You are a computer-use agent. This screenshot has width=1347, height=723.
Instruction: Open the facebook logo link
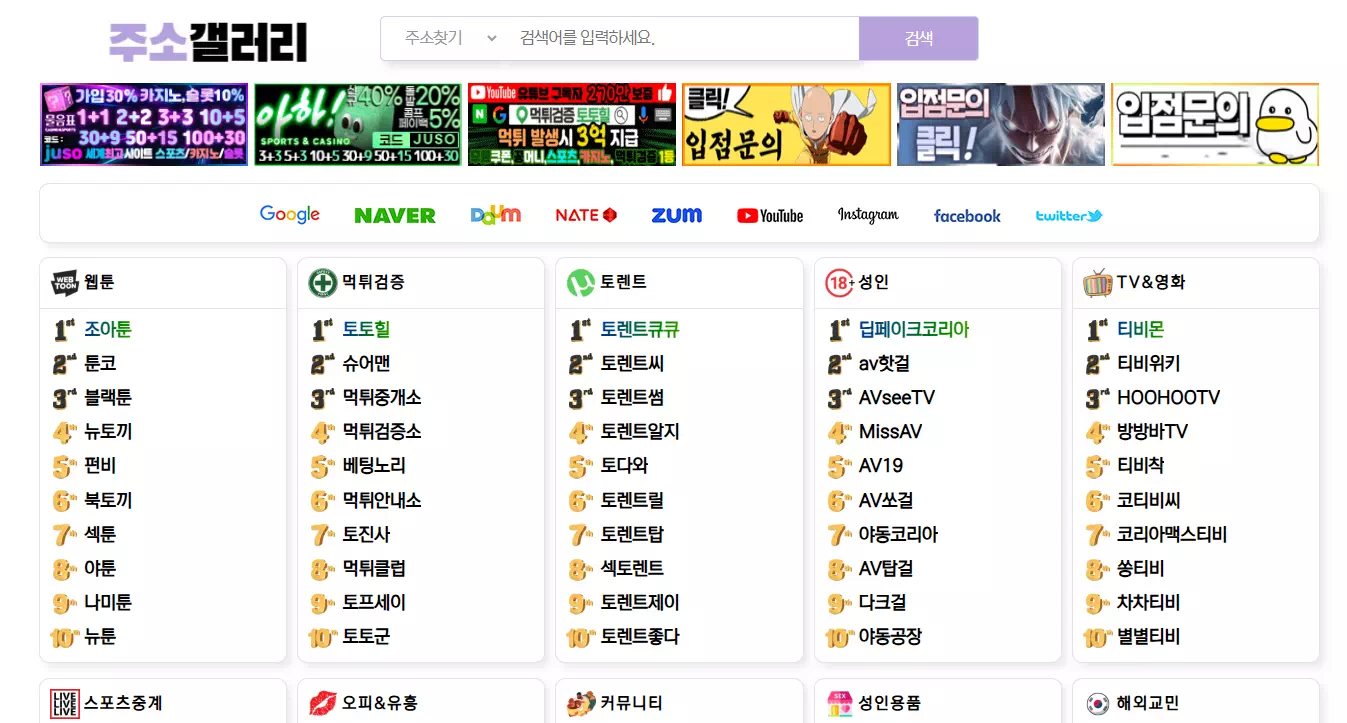click(x=967, y=215)
